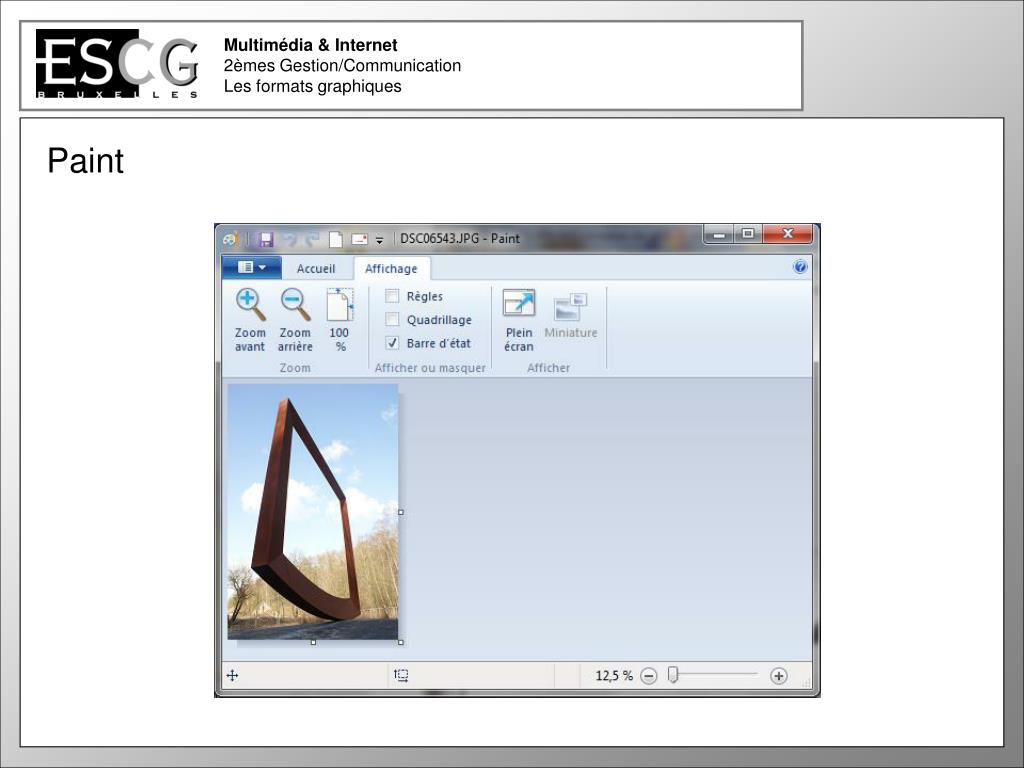Click the Les formats graphiques line
1024x768 pixels.
pos(312,86)
